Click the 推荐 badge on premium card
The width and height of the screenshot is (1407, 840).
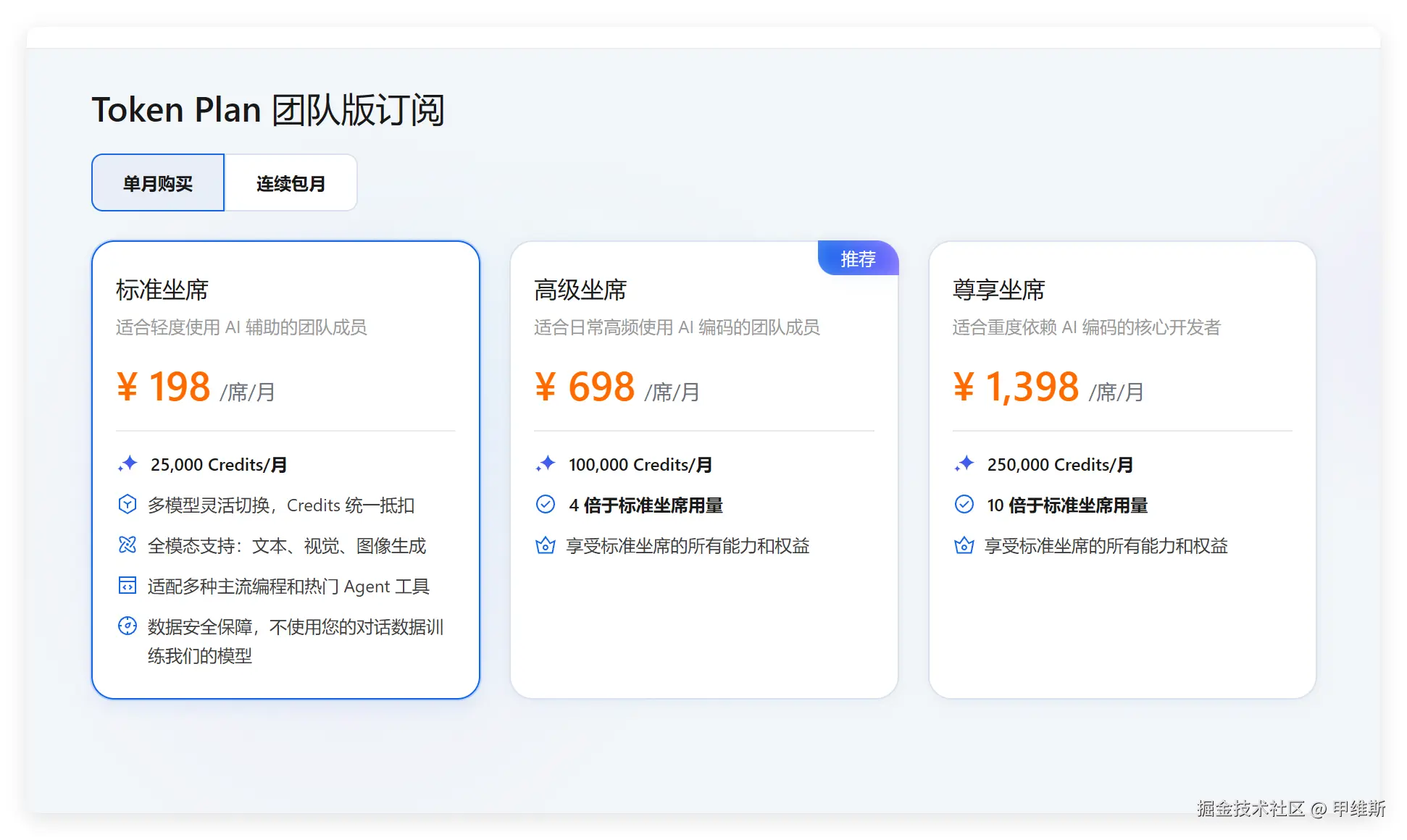tap(858, 259)
